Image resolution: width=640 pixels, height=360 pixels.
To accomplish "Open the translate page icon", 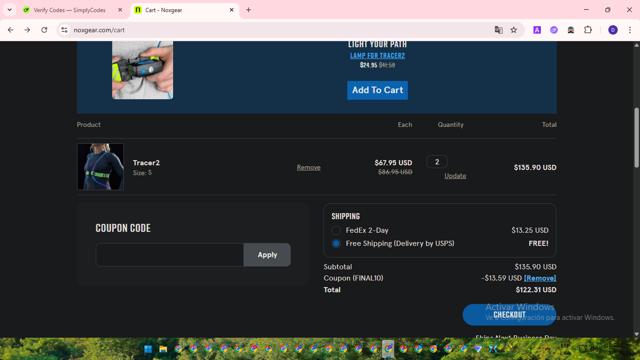I will pos(498,30).
